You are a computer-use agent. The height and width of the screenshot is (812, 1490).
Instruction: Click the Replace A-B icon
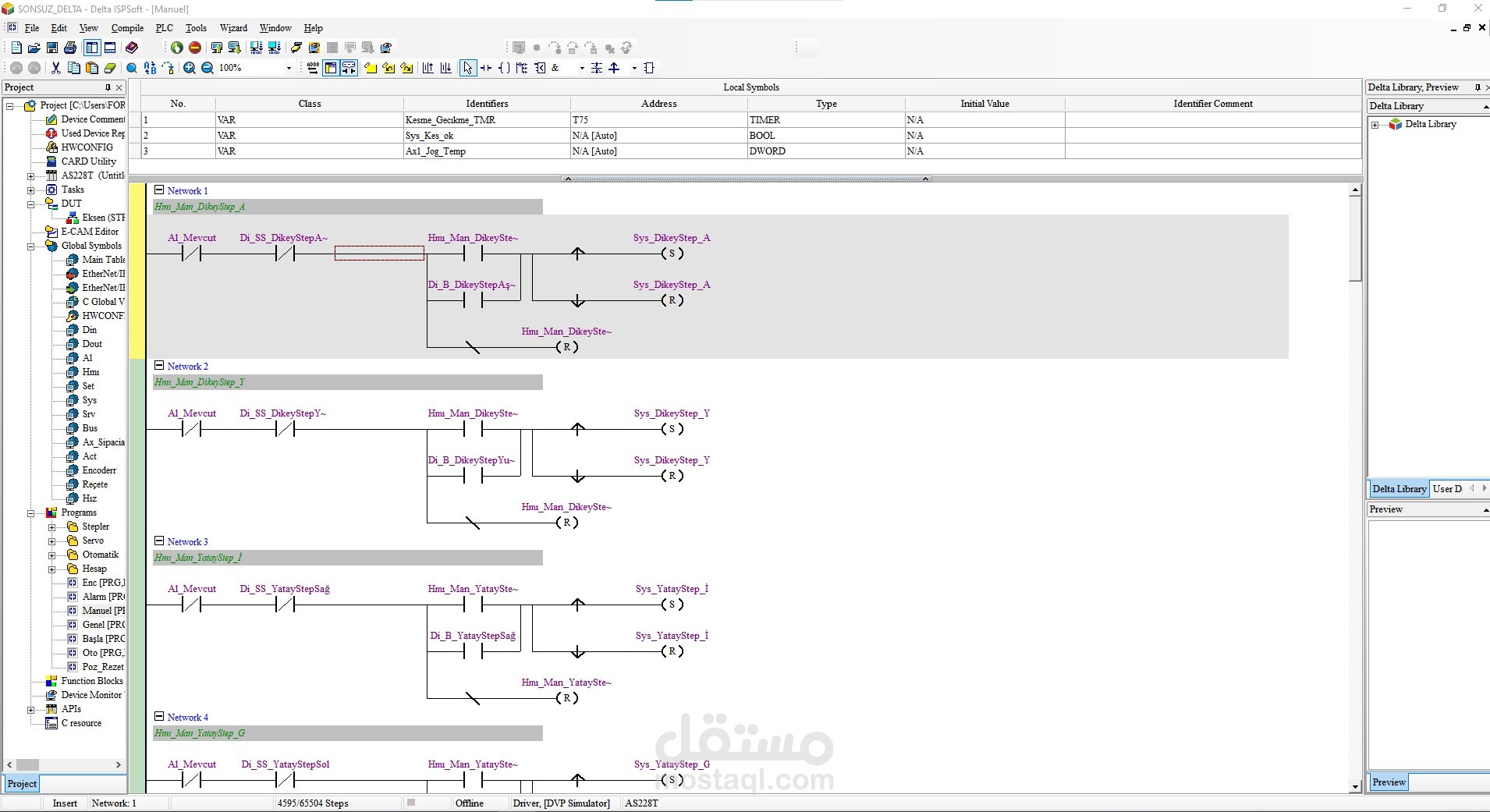click(x=150, y=68)
